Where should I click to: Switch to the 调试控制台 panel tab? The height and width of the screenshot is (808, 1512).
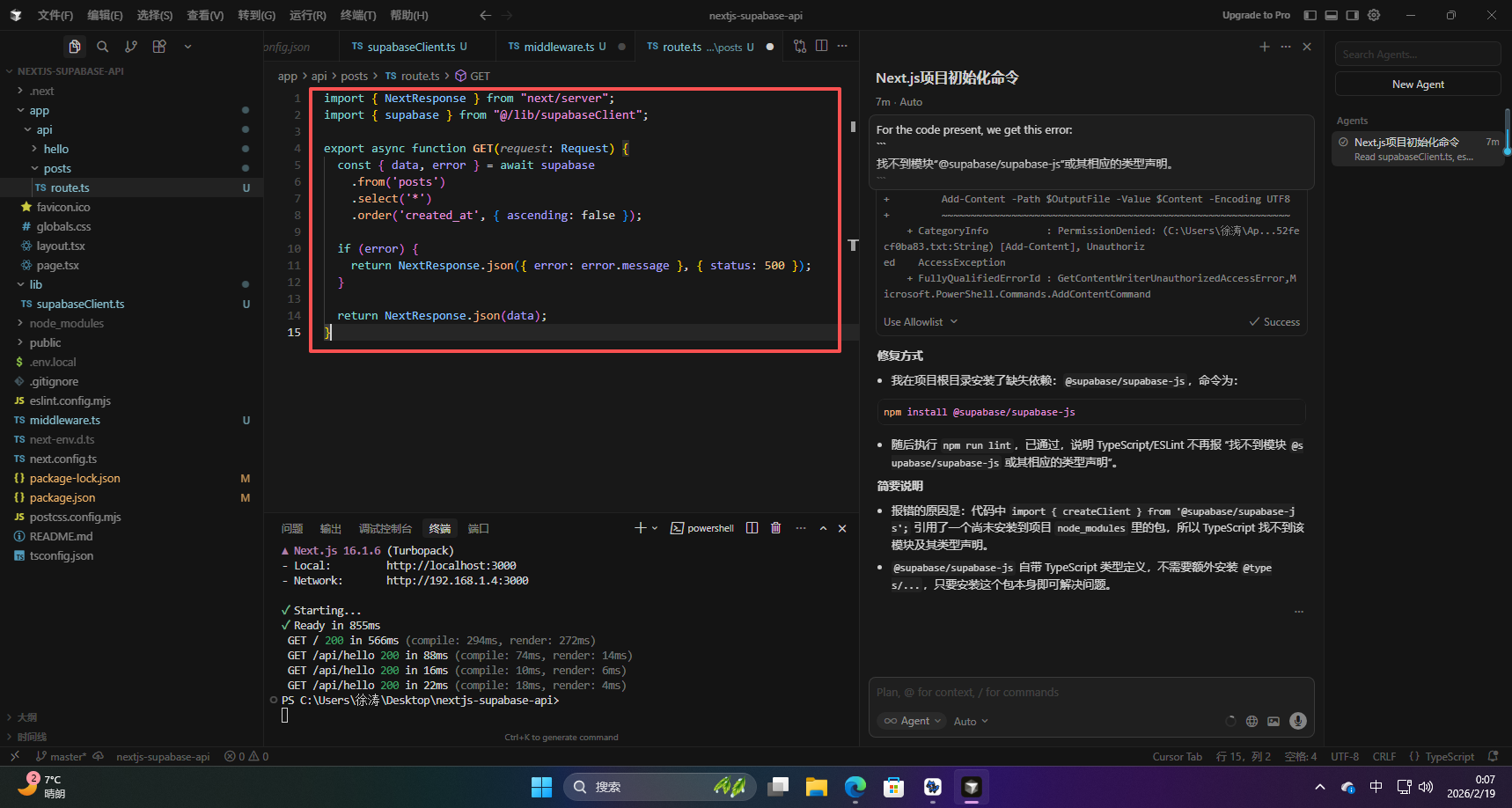point(385,528)
